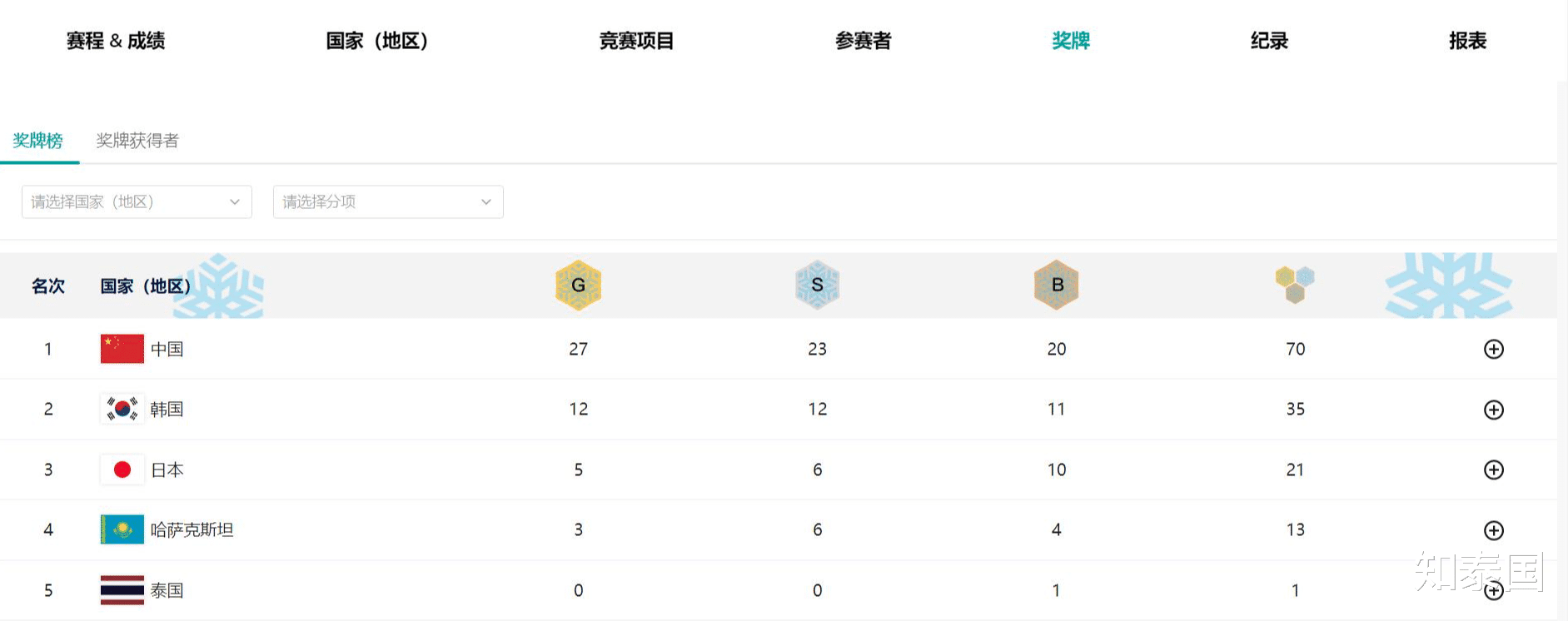Expand the 中国 medal details row
Viewport: 1568px width, 621px height.
[x=1493, y=350]
